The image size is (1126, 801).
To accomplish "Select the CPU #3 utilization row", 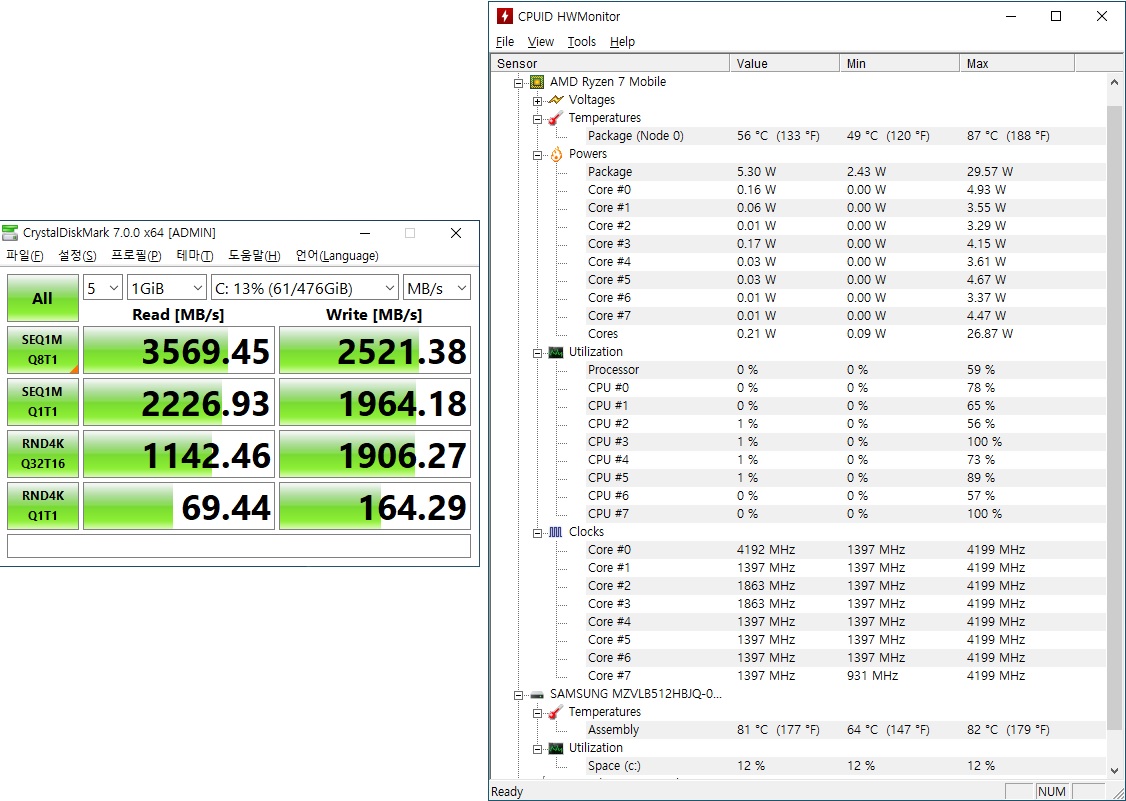I will (845, 442).
